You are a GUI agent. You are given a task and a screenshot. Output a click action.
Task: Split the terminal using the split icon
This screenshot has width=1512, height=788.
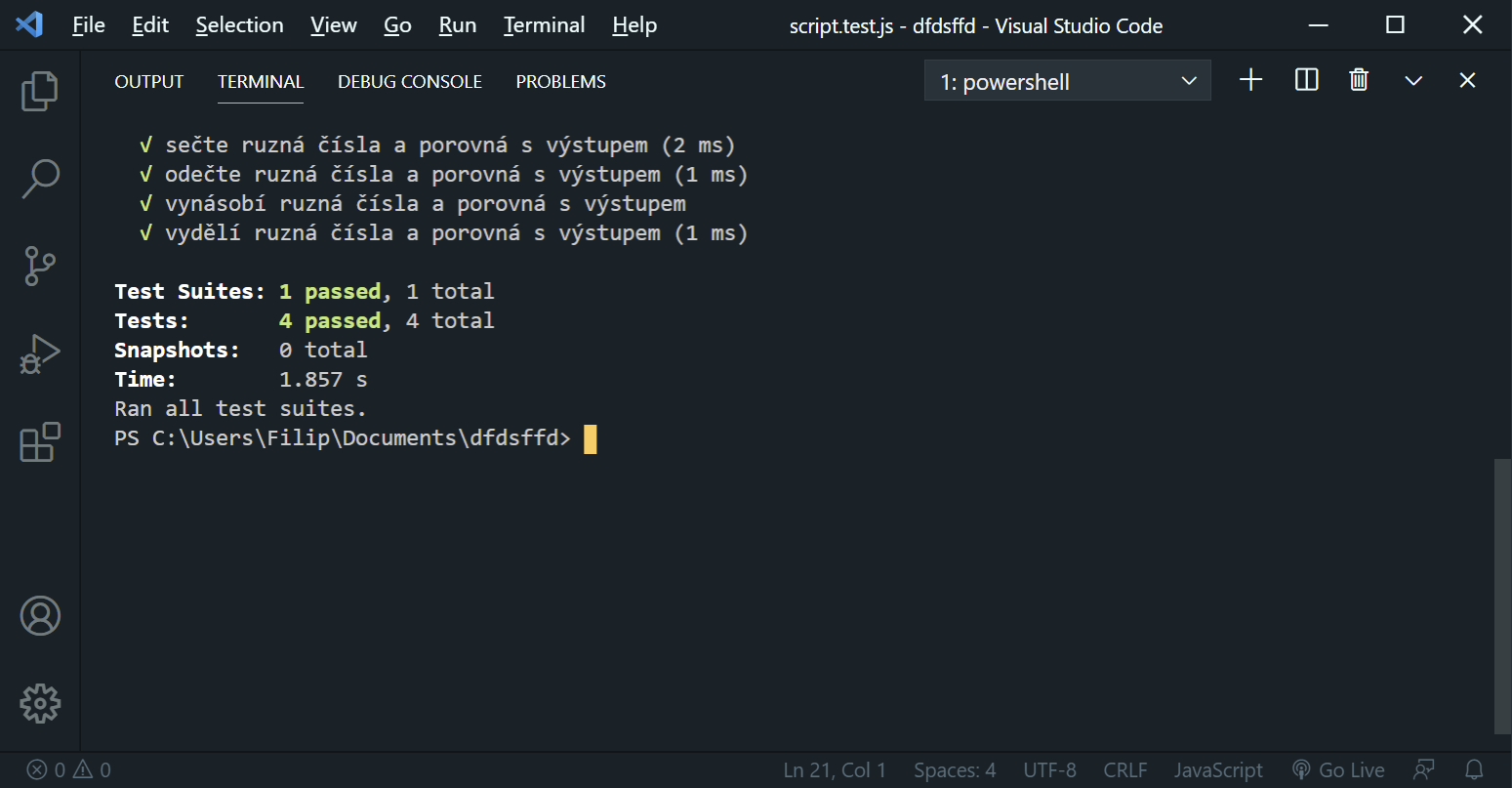point(1305,80)
